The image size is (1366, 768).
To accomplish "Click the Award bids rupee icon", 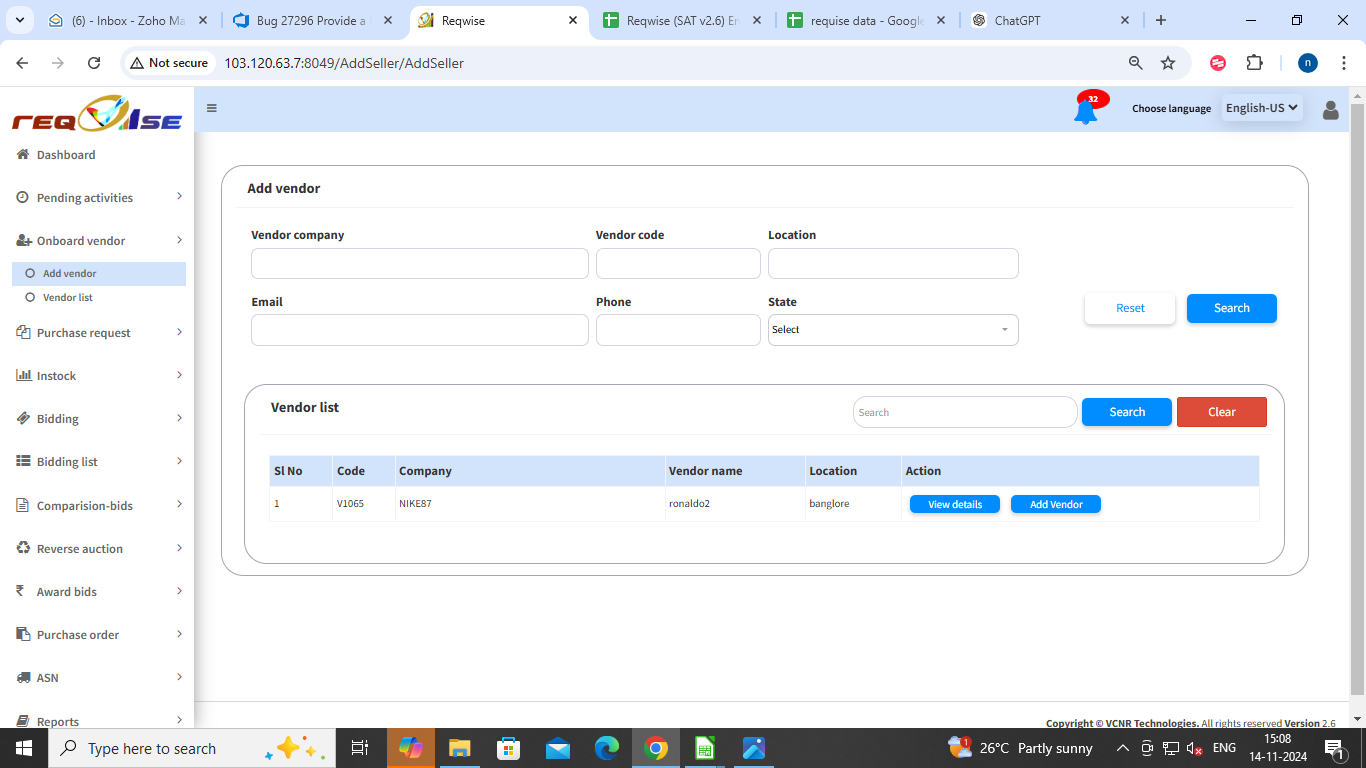I will (x=20, y=591).
